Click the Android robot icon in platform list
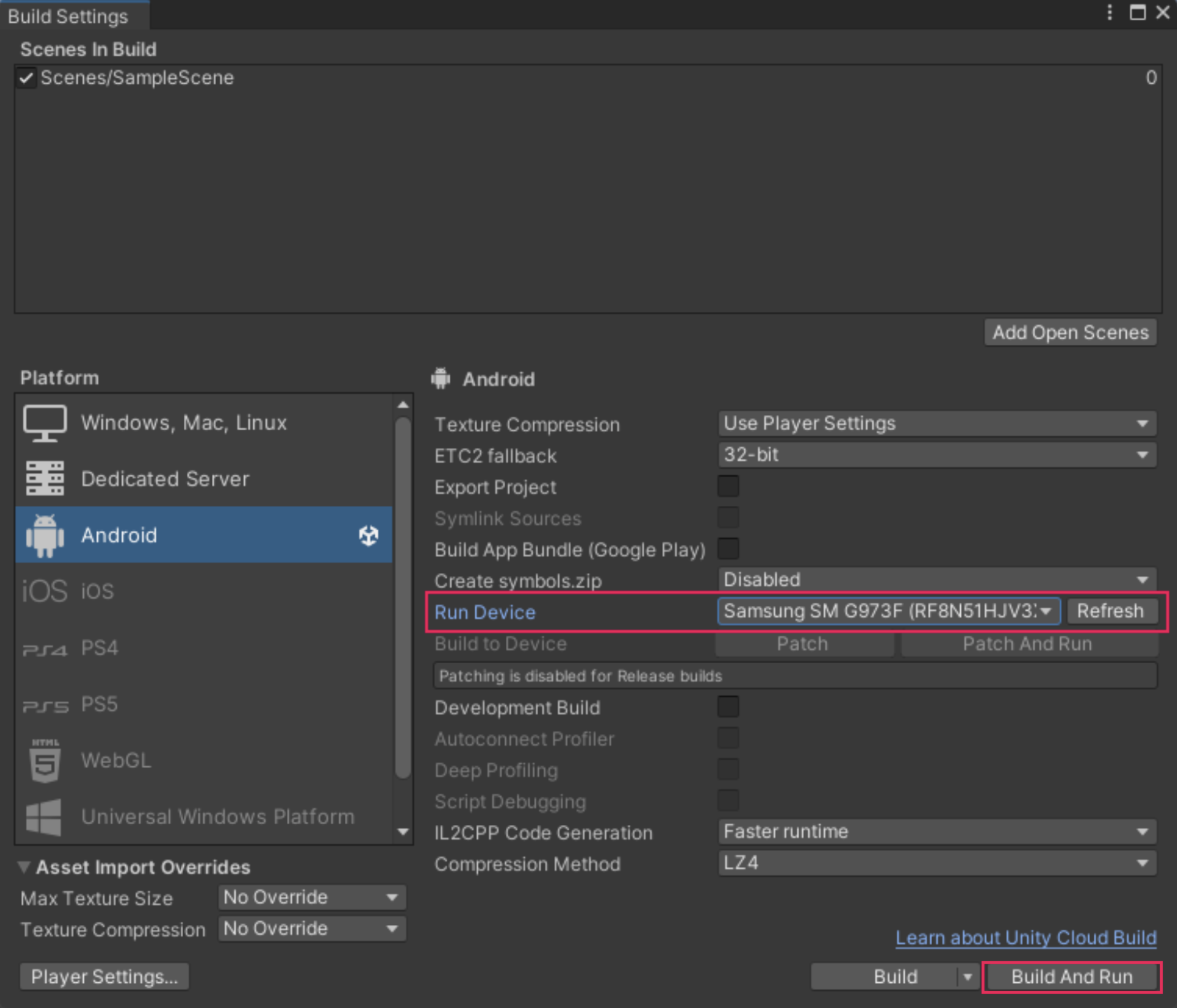 pos(44,535)
